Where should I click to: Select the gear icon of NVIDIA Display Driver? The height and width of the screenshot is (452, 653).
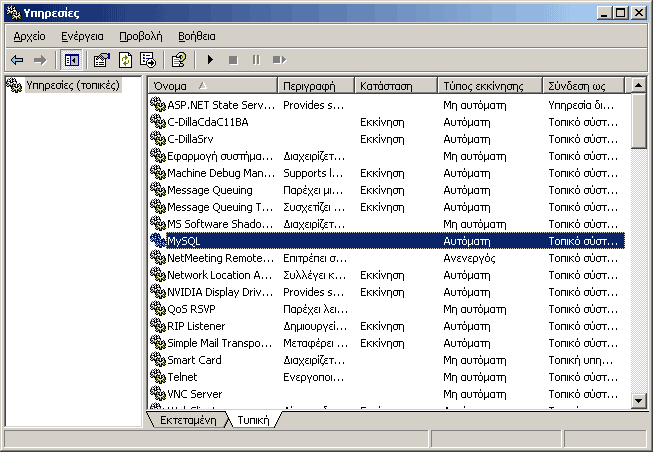[158, 292]
